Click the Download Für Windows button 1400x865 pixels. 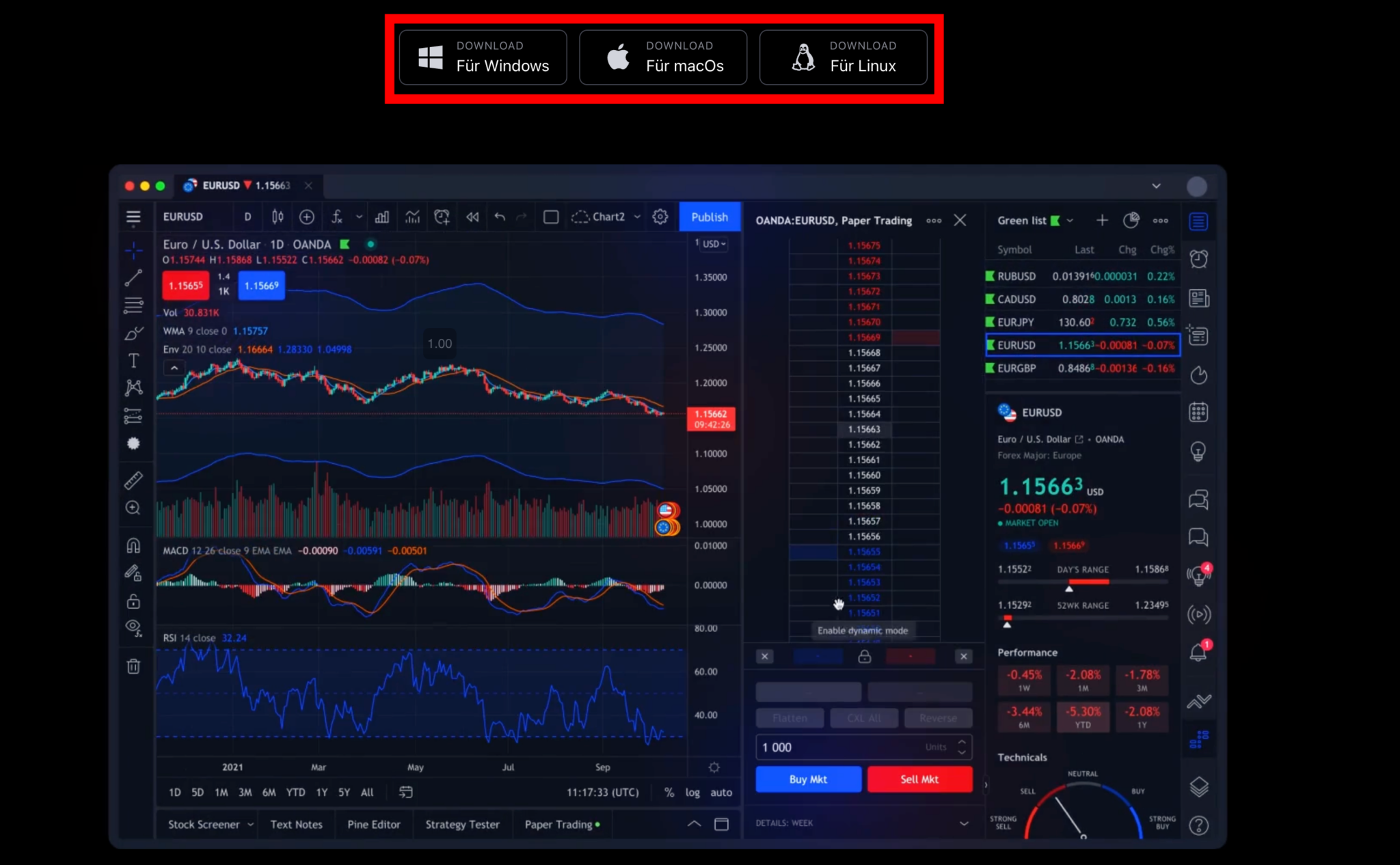pos(483,57)
